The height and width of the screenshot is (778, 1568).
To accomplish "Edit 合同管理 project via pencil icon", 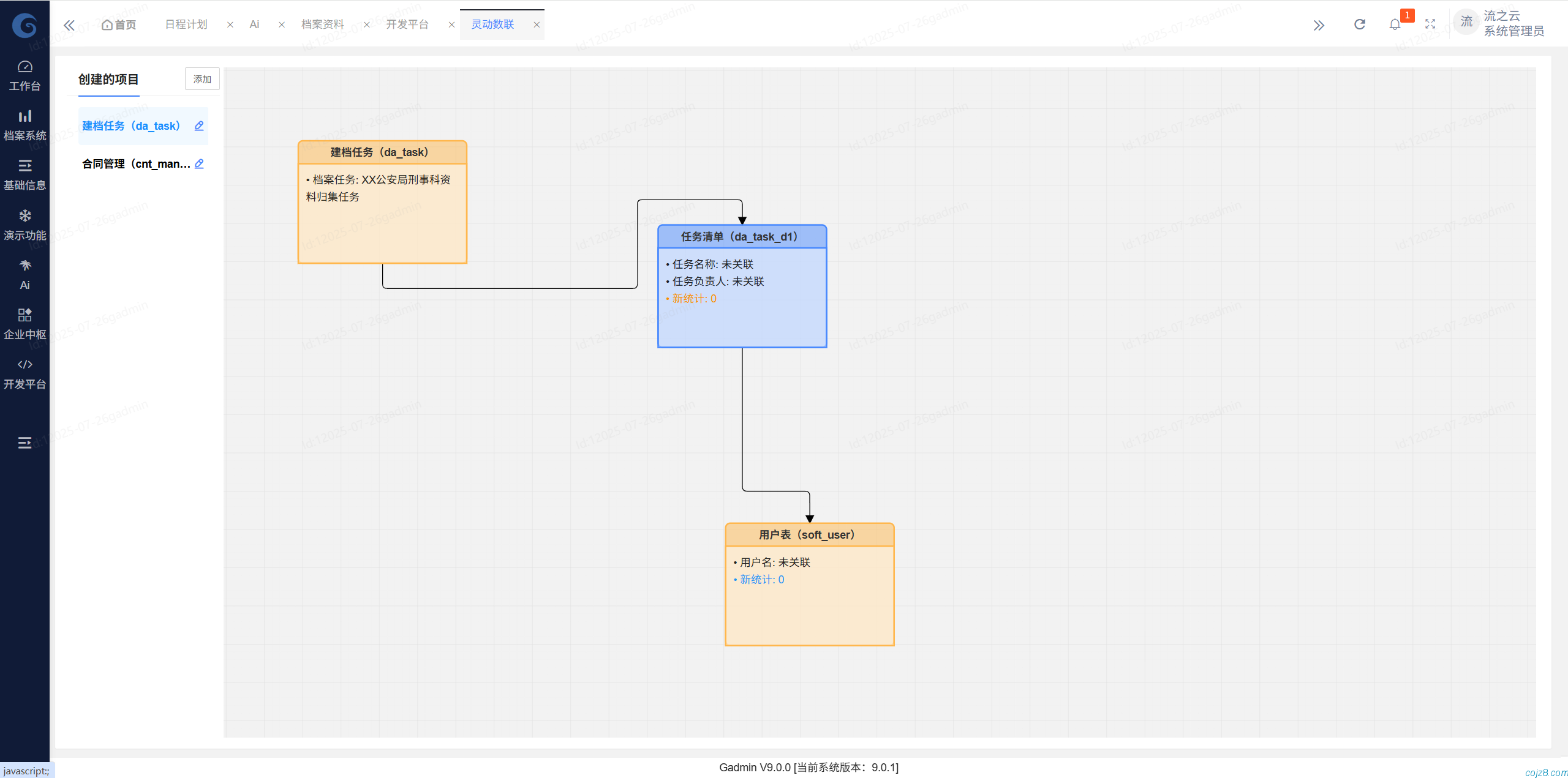I will point(199,164).
